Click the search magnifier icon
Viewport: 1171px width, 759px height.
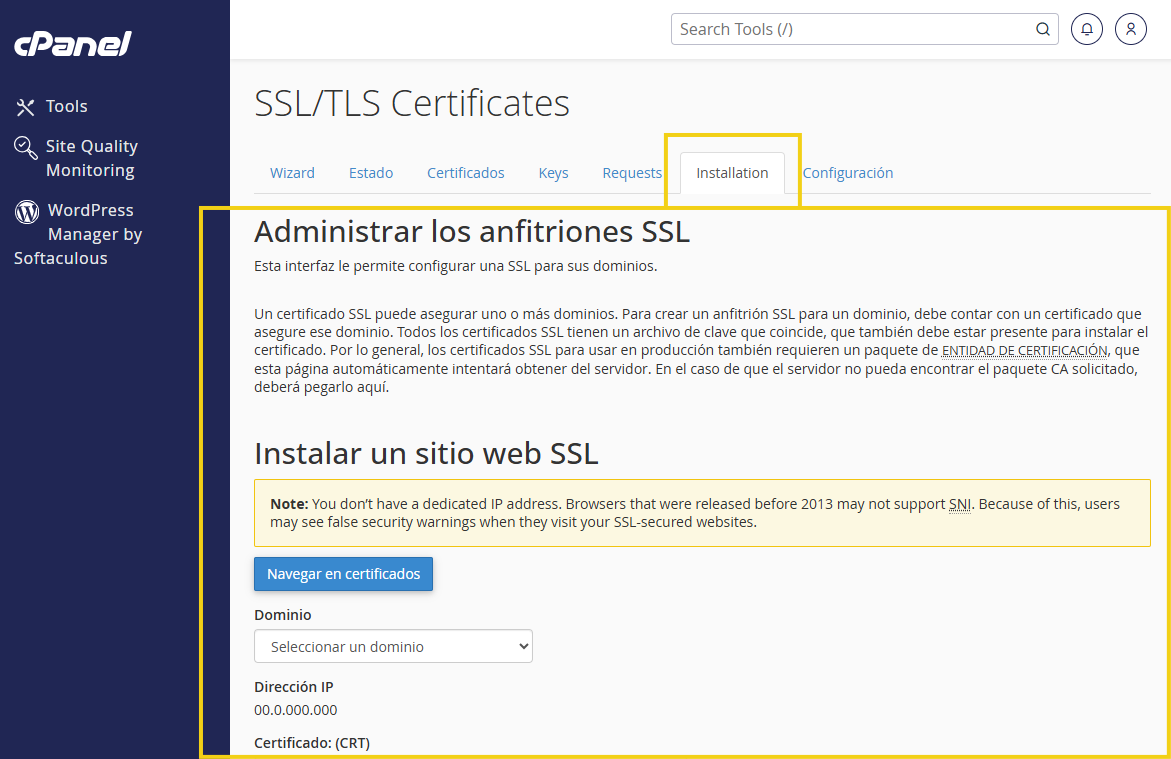click(1043, 29)
